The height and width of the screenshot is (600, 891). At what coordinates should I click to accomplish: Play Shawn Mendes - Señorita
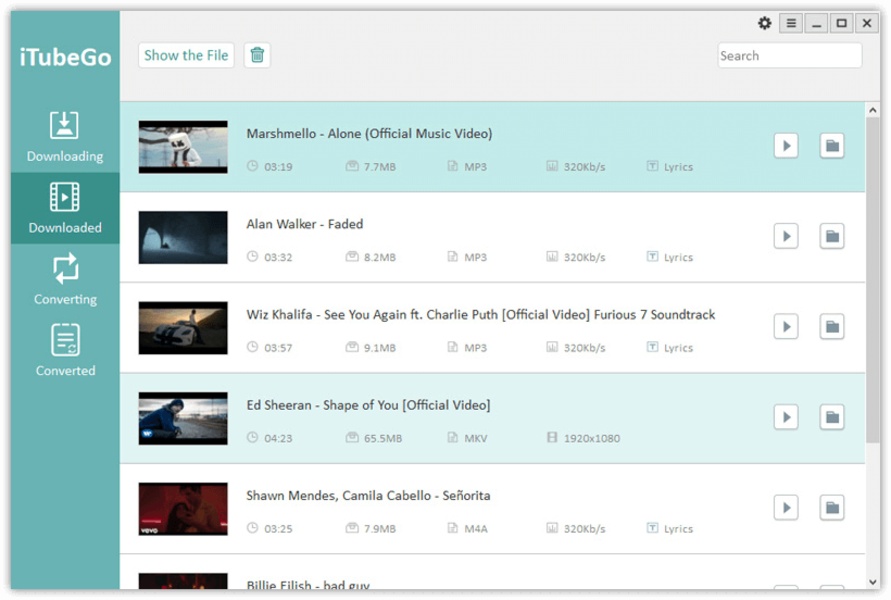pyautogui.click(x=786, y=508)
